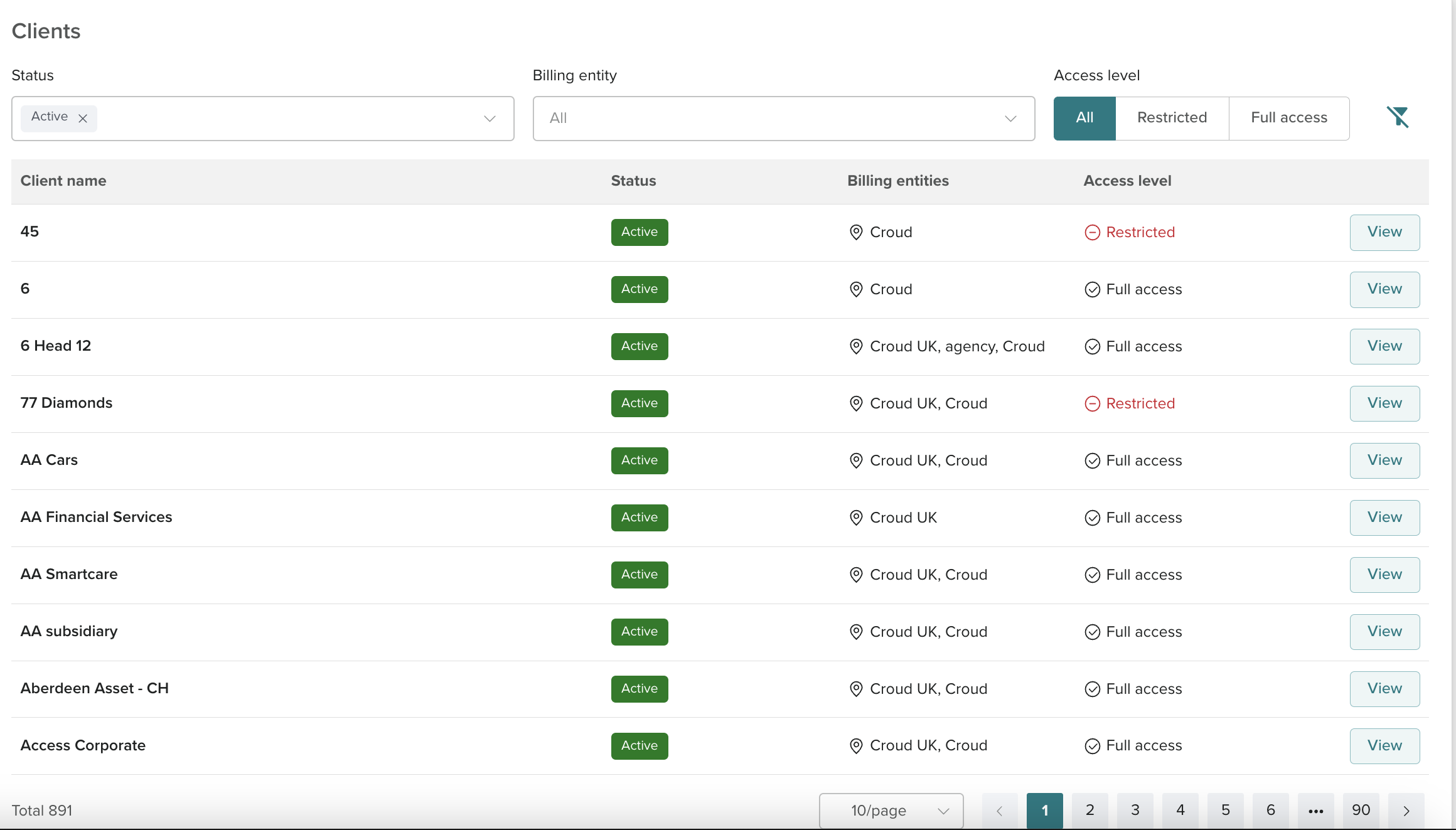Click the clear filters funnel icon
The height and width of the screenshot is (830, 1456).
1397,117
